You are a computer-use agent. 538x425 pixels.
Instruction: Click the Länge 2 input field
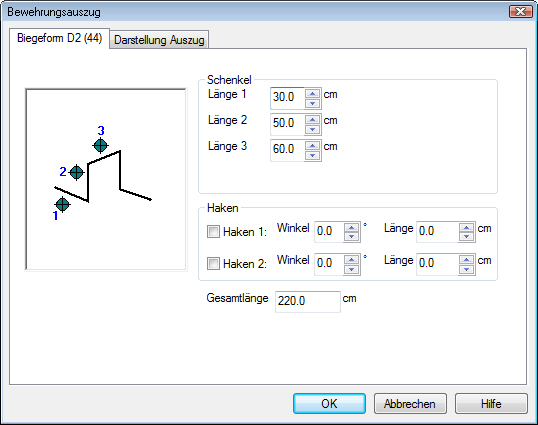(x=287, y=123)
